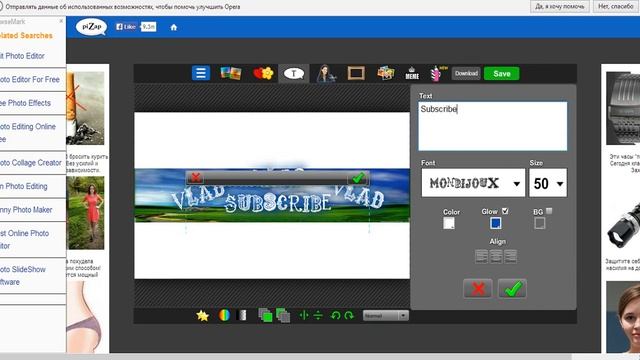This screenshot has height=360, width=640.
Task: Open the Funny Photo Maker link
Action: click(x=26, y=210)
